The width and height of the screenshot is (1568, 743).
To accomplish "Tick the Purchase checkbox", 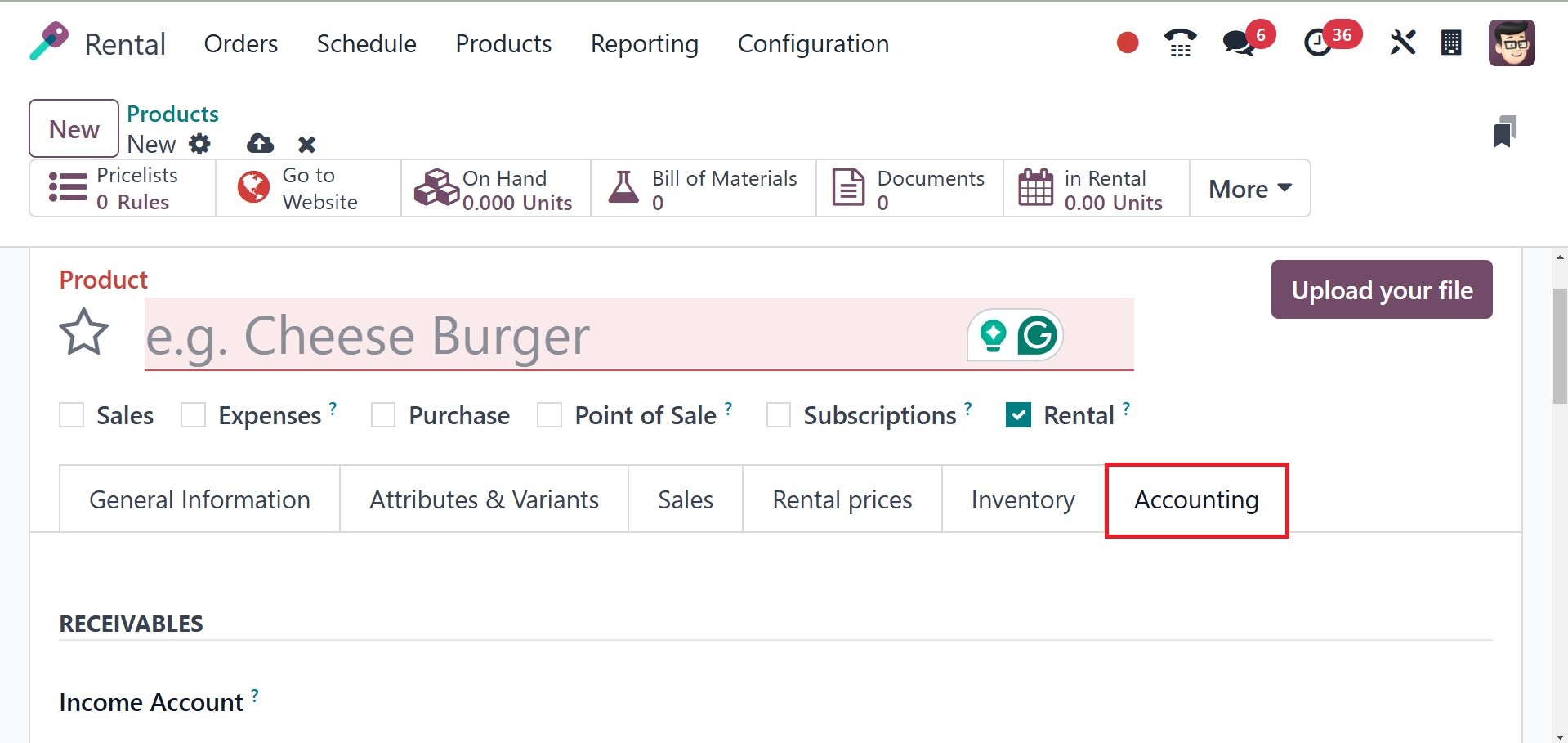I will coord(383,415).
